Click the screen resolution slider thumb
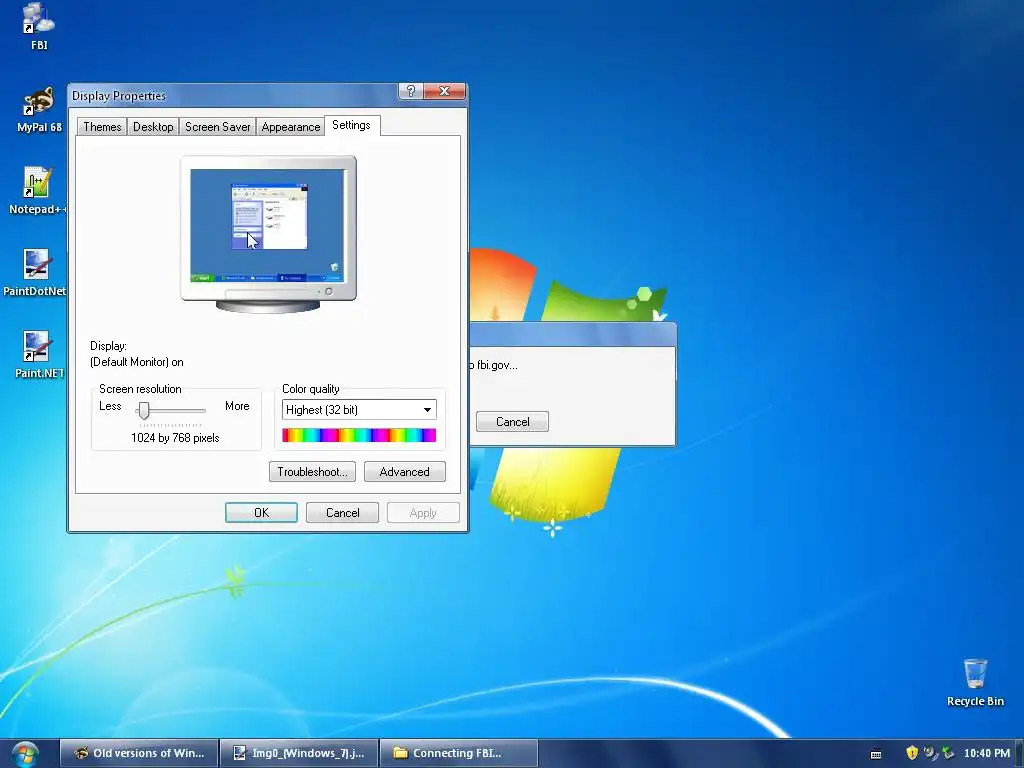 144,410
